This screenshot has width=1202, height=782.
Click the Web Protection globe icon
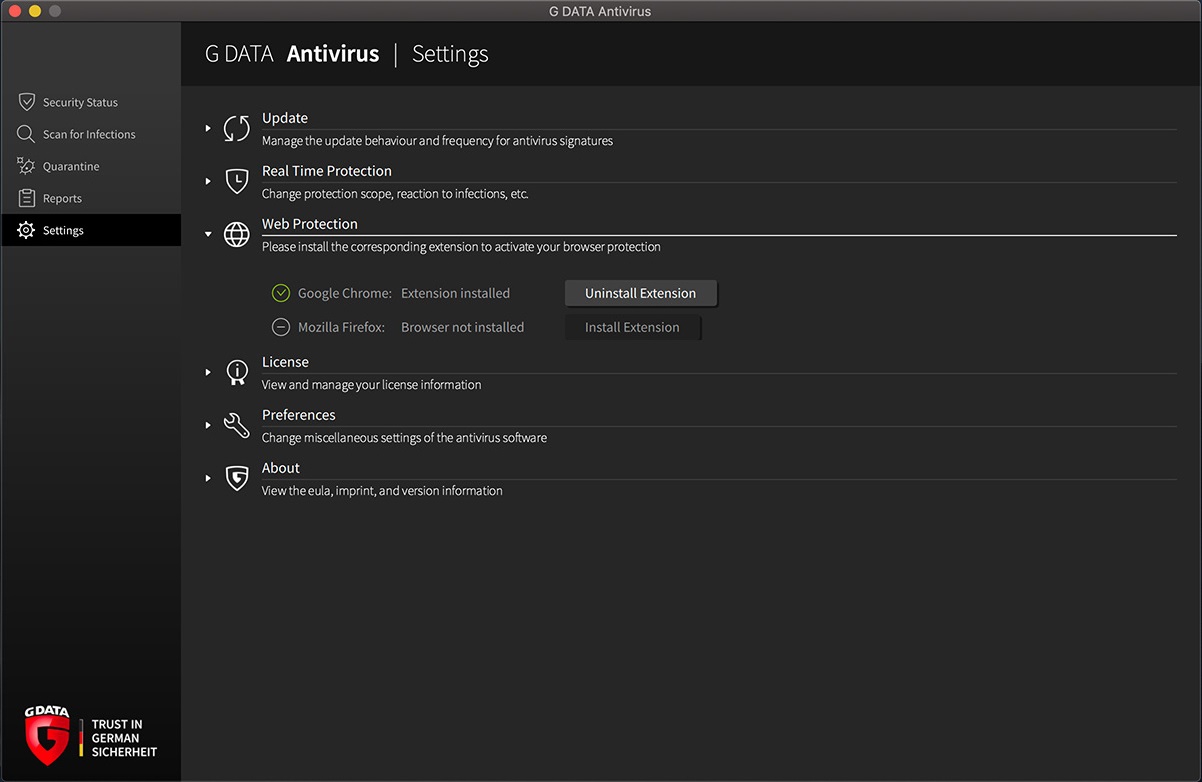237,234
